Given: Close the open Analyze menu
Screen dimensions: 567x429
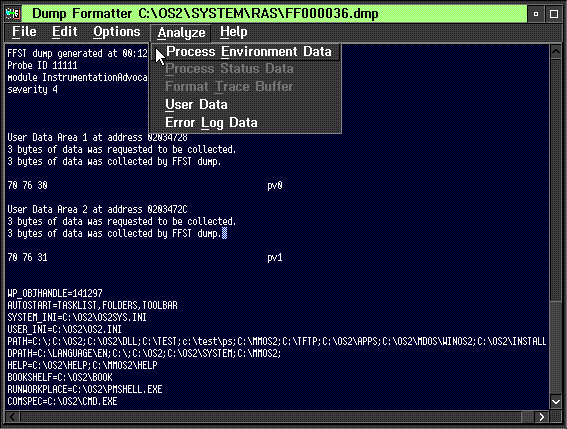Looking at the screenshot, I should [181, 33].
